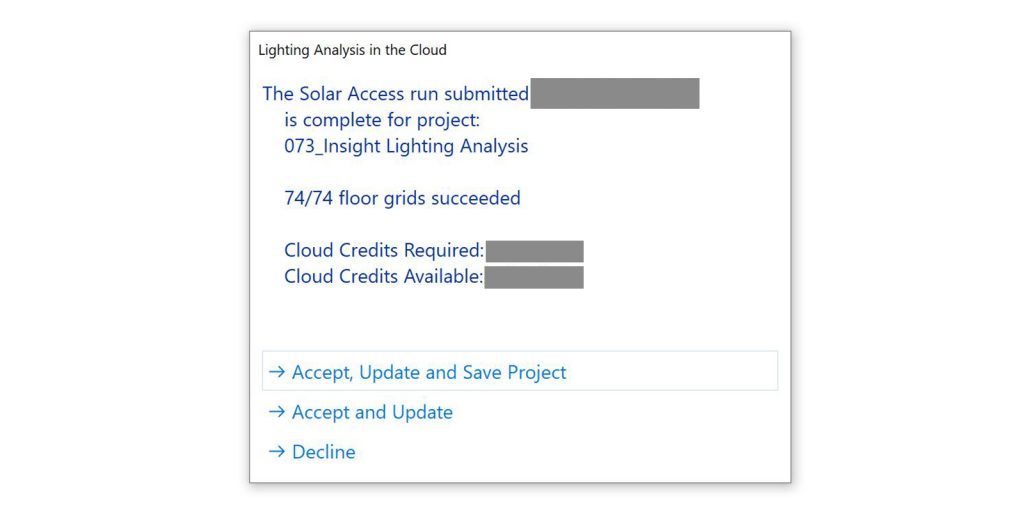Select the Accept and Update option
Screen dimensions: 1024x512
(x=372, y=412)
